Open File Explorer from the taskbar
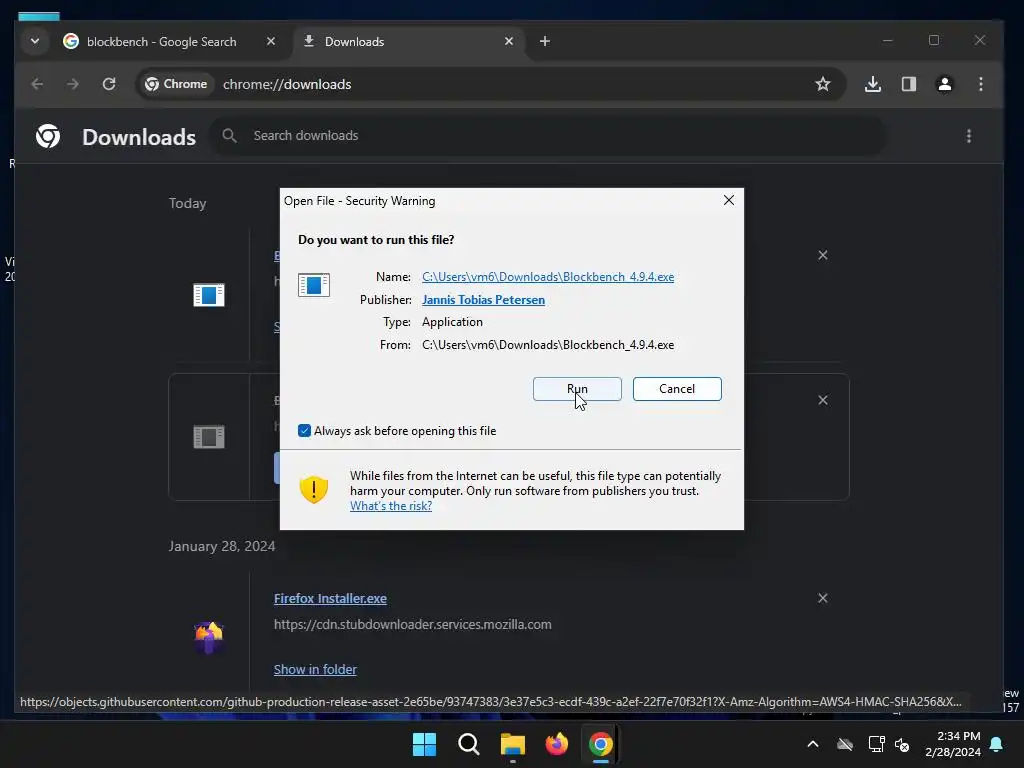This screenshot has height=768, width=1024. pos(513,744)
